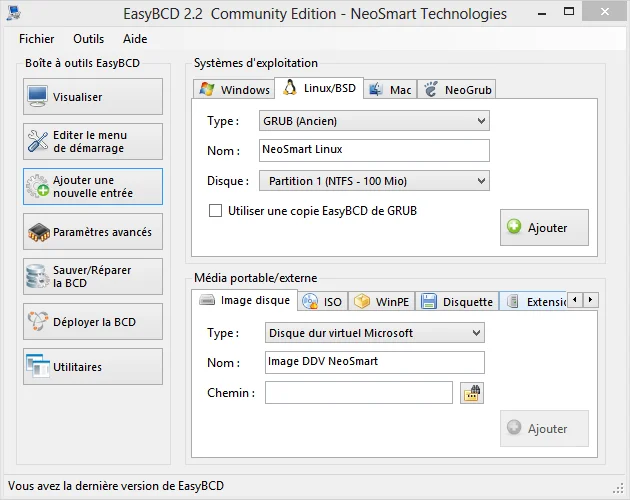Viewport: 630px width, 500px height.
Task: Click the Linux penguin tab icon
Action: pos(289,87)
